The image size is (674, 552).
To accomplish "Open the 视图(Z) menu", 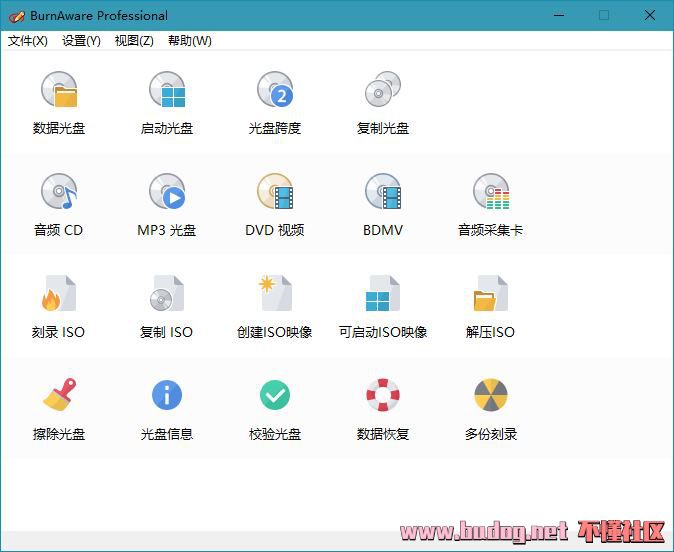I will [134, 41].
